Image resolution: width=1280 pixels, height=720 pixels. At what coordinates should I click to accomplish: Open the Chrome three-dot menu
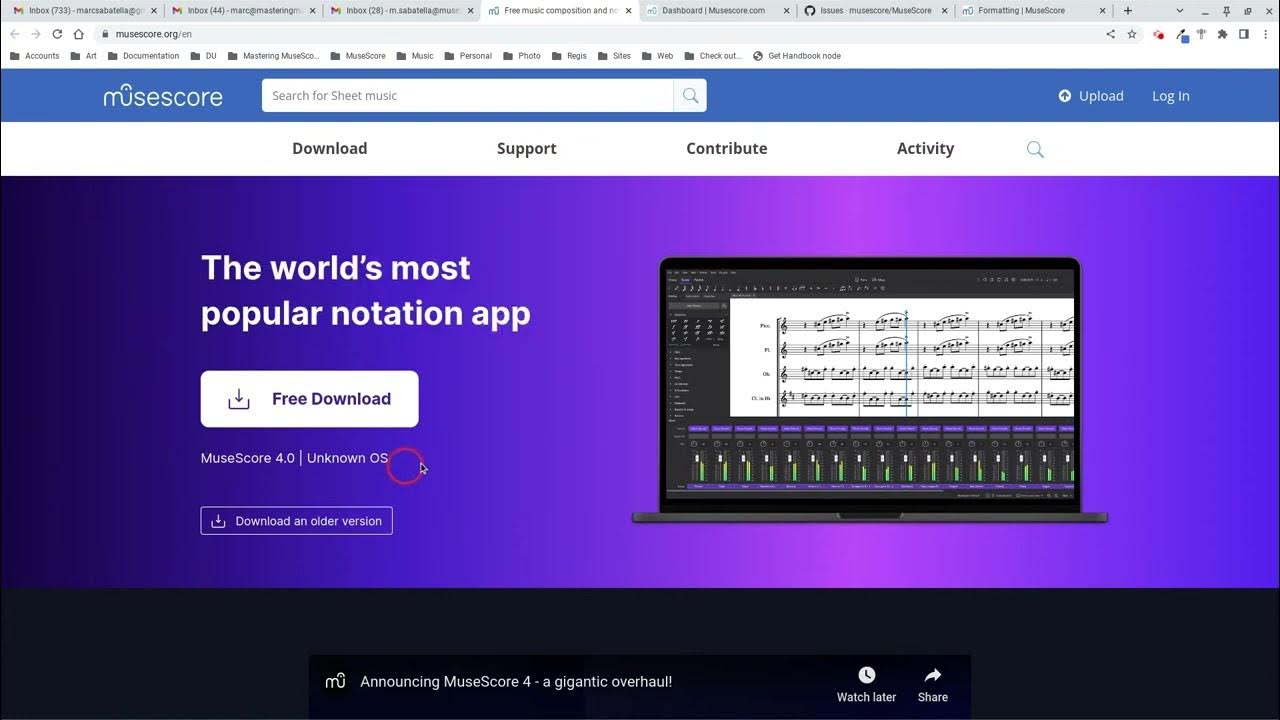1265,34
